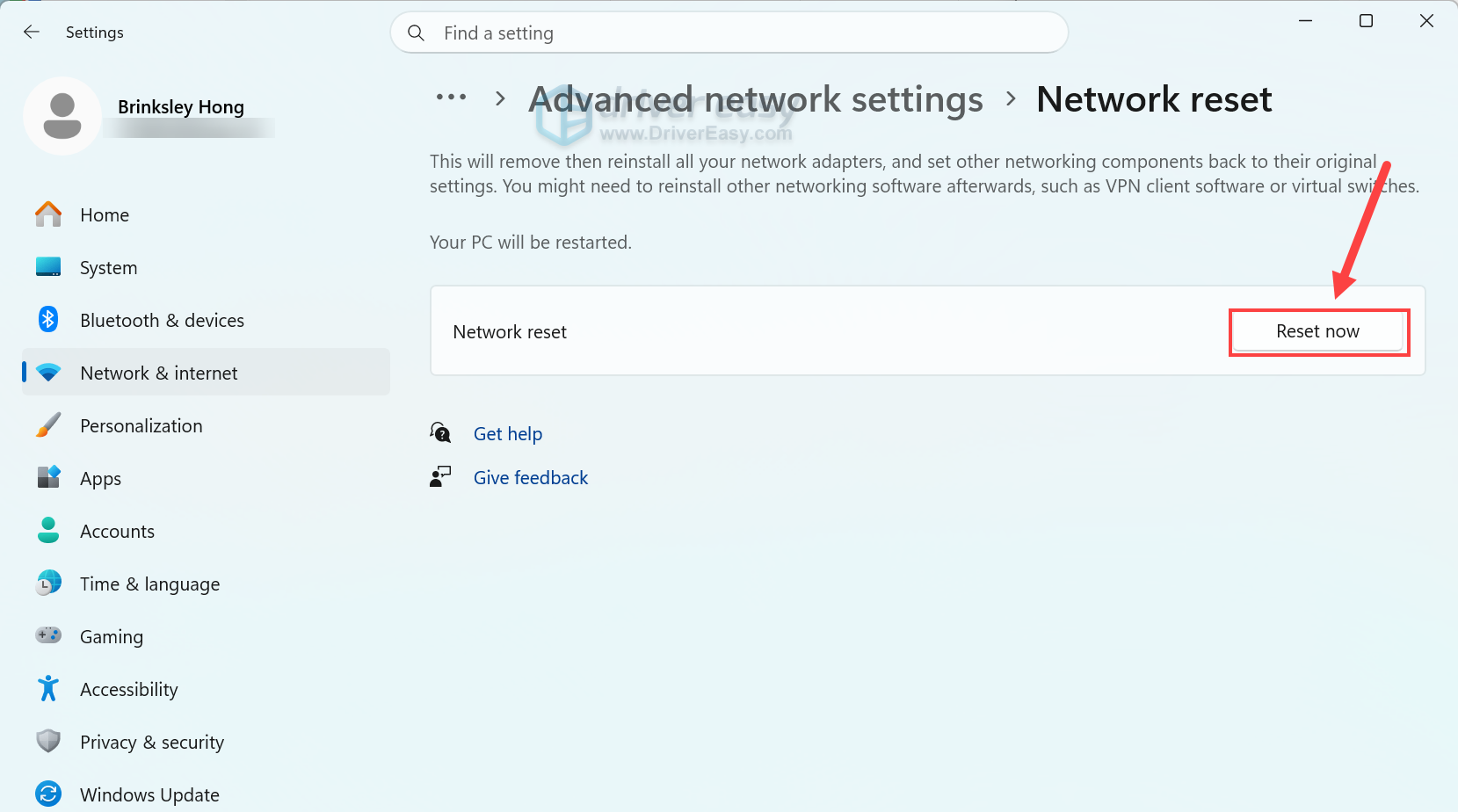
Task: Open the Get help link
Action: pos(508,433)
